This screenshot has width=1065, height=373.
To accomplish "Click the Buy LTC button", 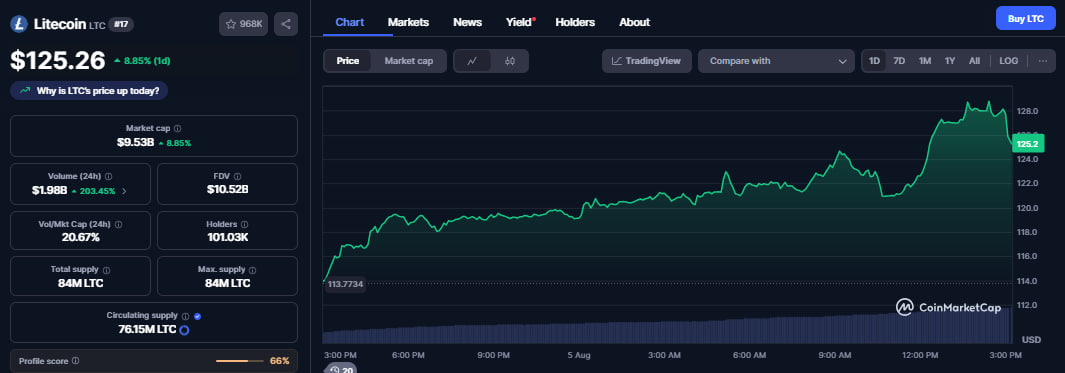I will point(1026,18).
